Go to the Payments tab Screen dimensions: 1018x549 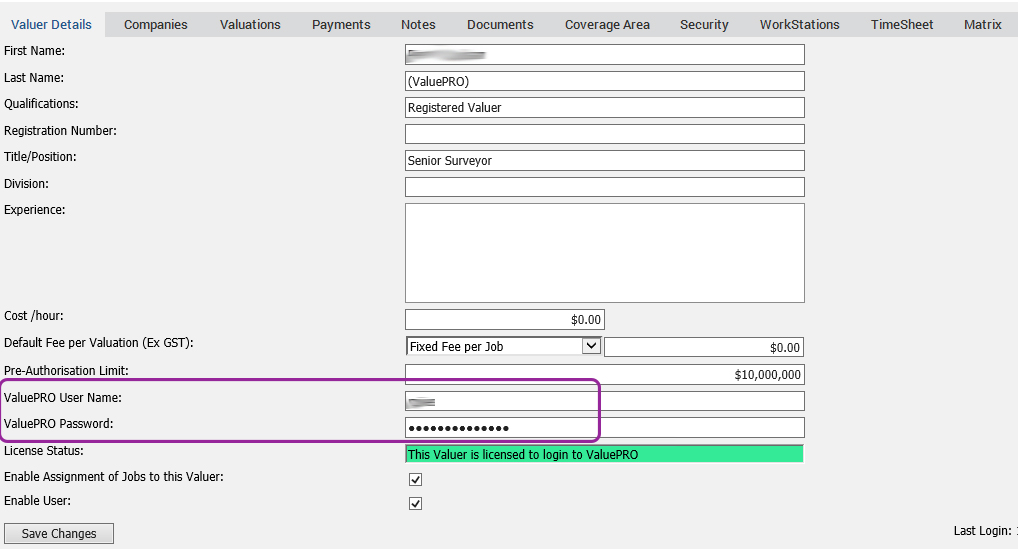[341, 25]
